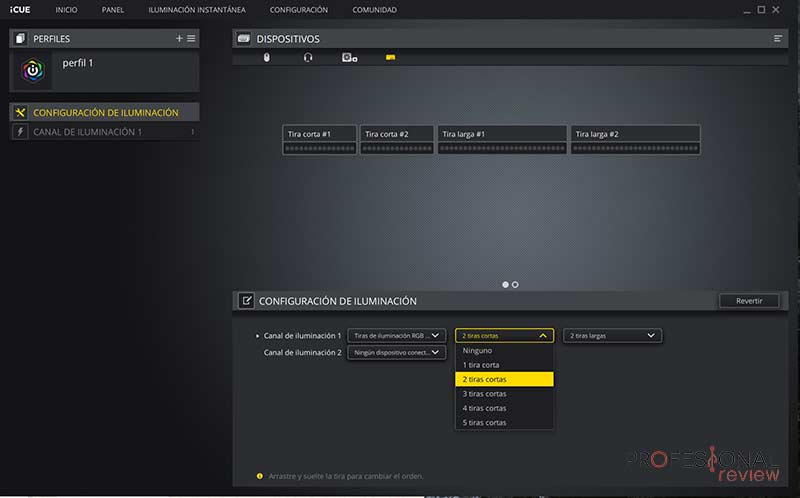Click the yellow info icon near hint
800x498 pixels.
click(260, 476)
